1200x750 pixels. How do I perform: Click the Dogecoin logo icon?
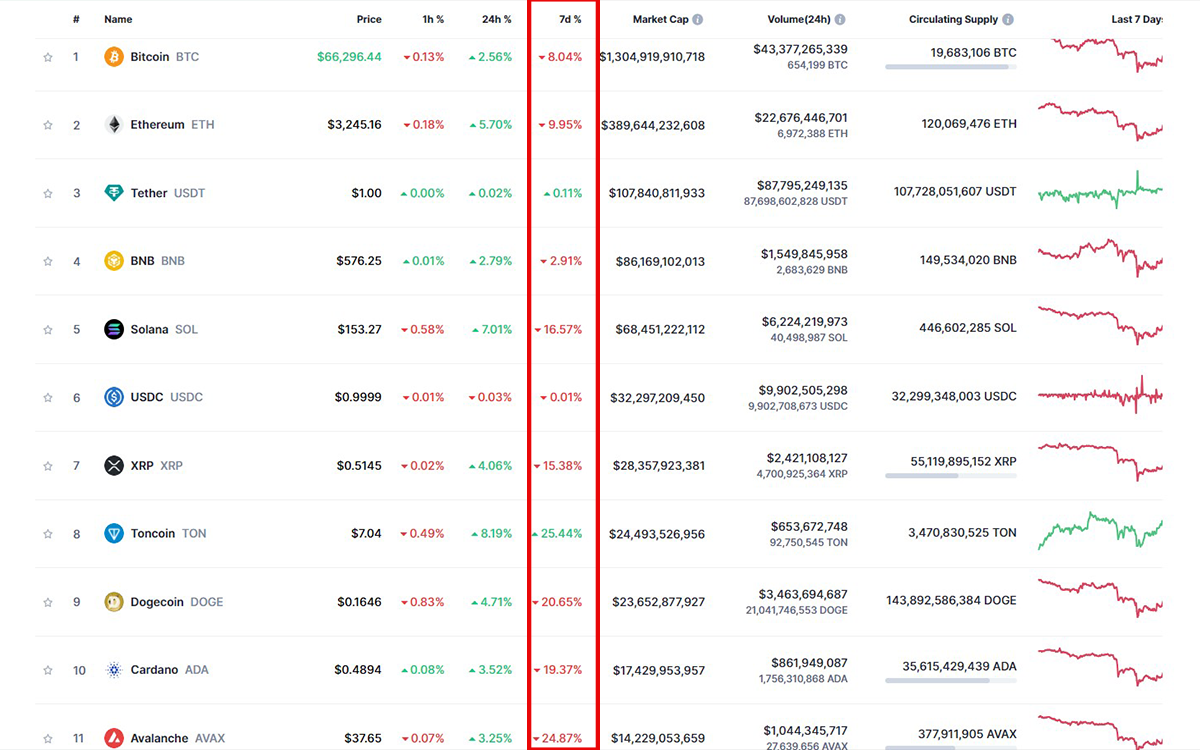[x=114, y=602]
